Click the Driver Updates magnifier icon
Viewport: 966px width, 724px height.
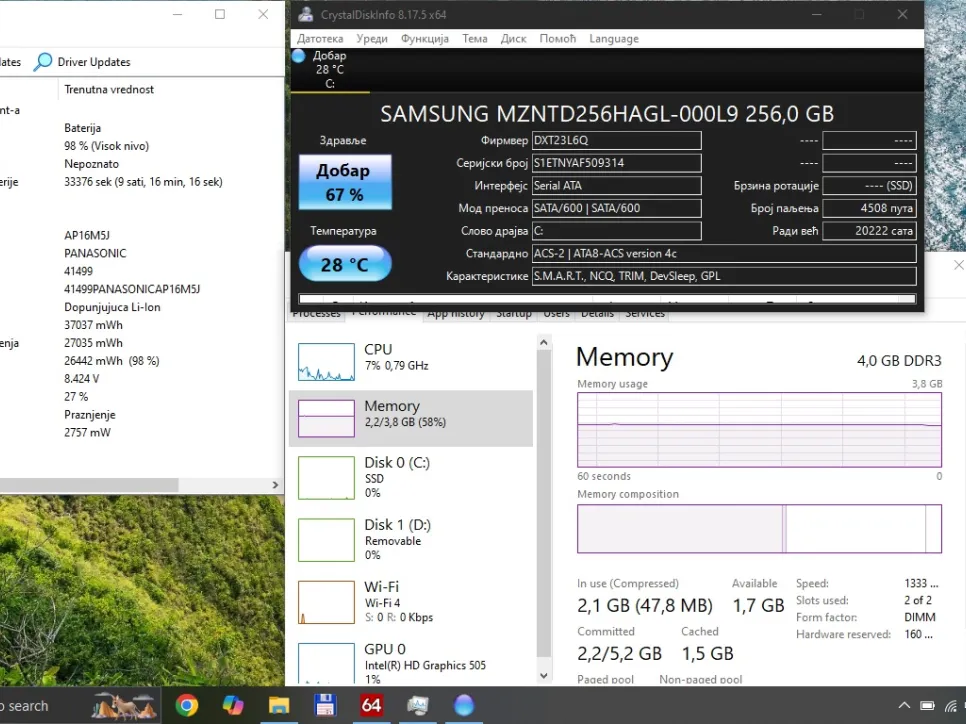coord(43,62)
